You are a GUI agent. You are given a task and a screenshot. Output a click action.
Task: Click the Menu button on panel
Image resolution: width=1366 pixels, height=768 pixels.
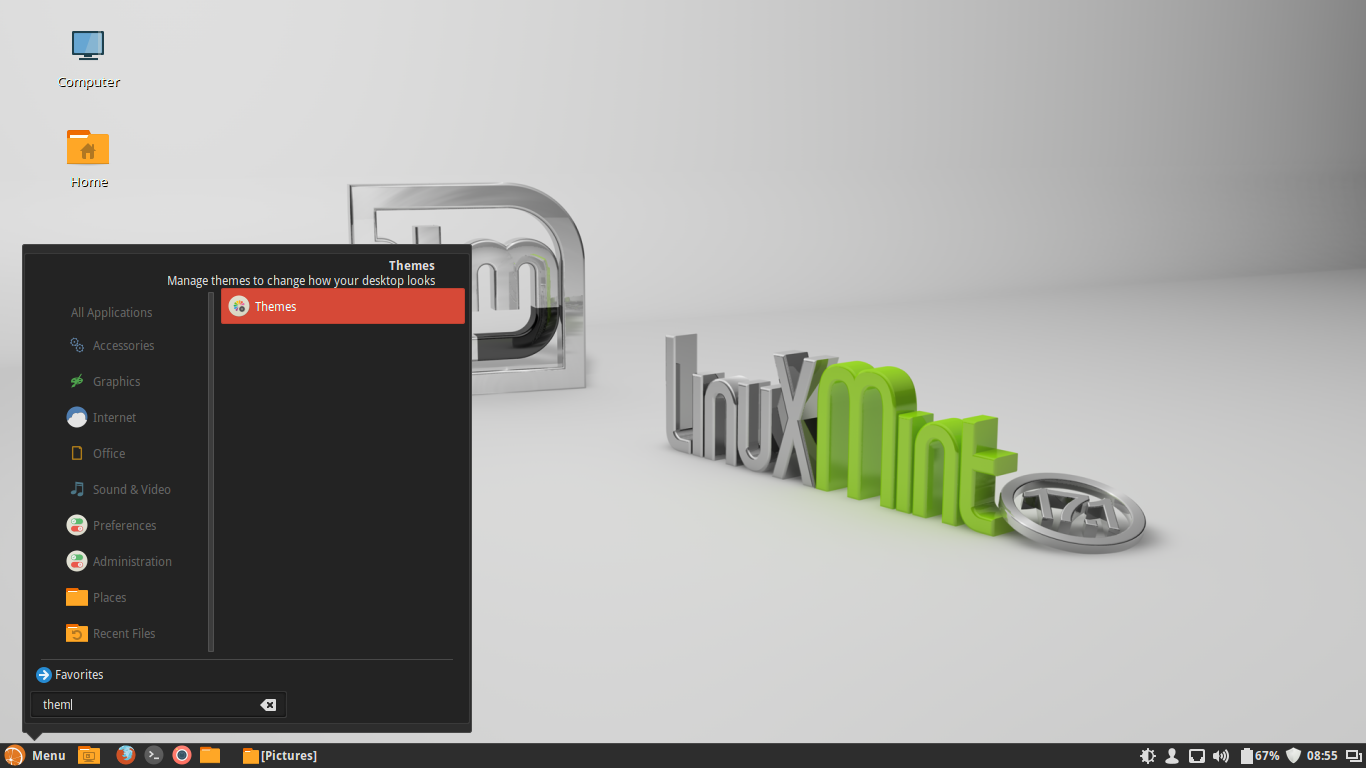(x=35, y=755)
